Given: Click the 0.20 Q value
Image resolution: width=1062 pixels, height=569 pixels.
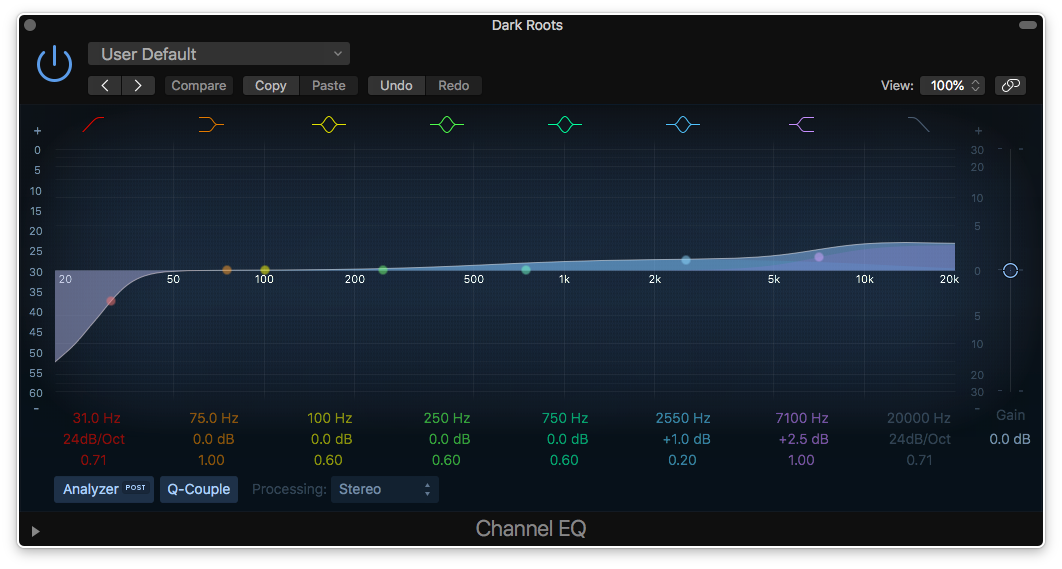Looking at the screenshot, I should (x=682, y=460).
